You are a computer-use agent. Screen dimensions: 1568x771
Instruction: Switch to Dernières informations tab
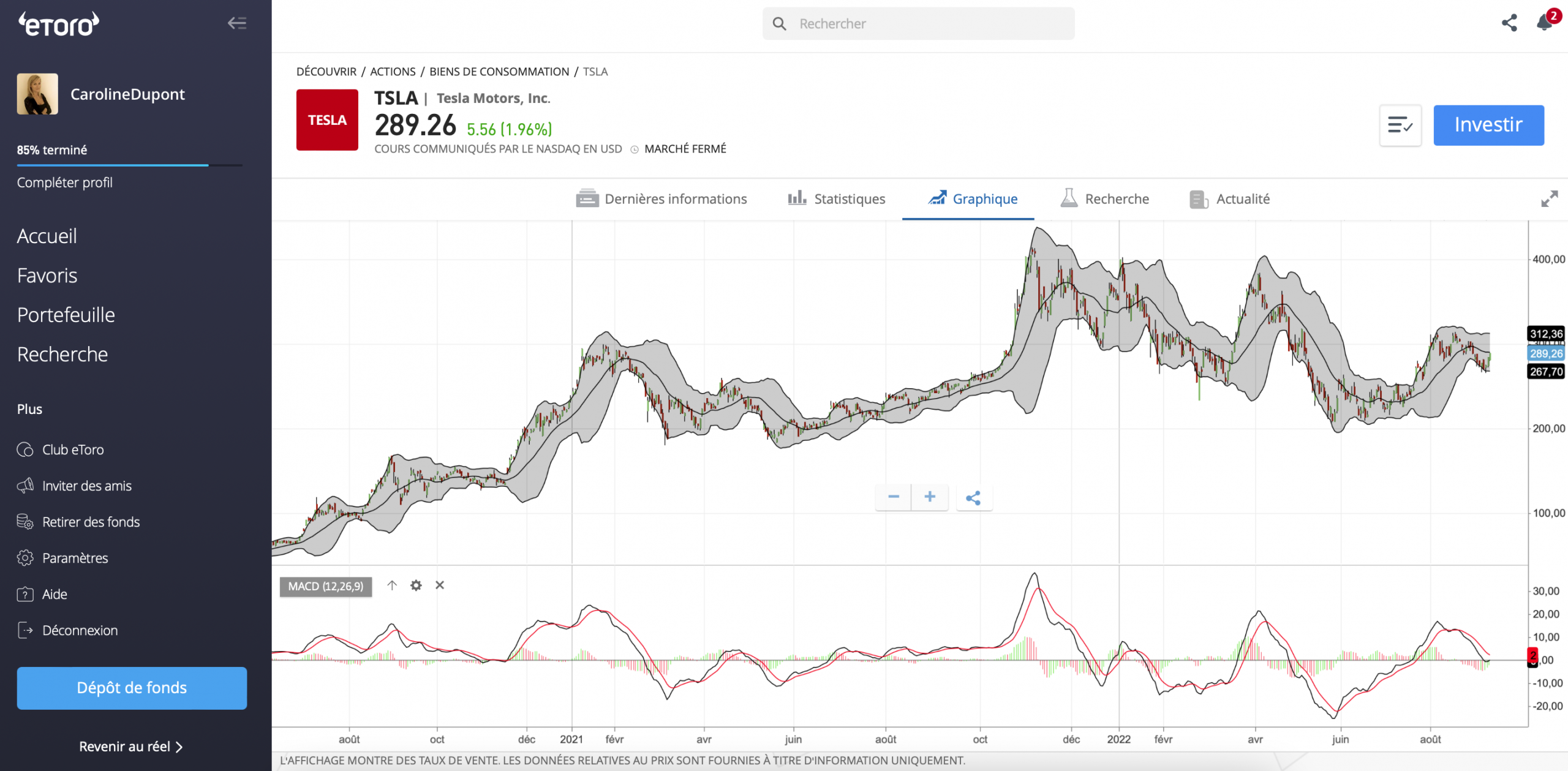click(661, 199)
